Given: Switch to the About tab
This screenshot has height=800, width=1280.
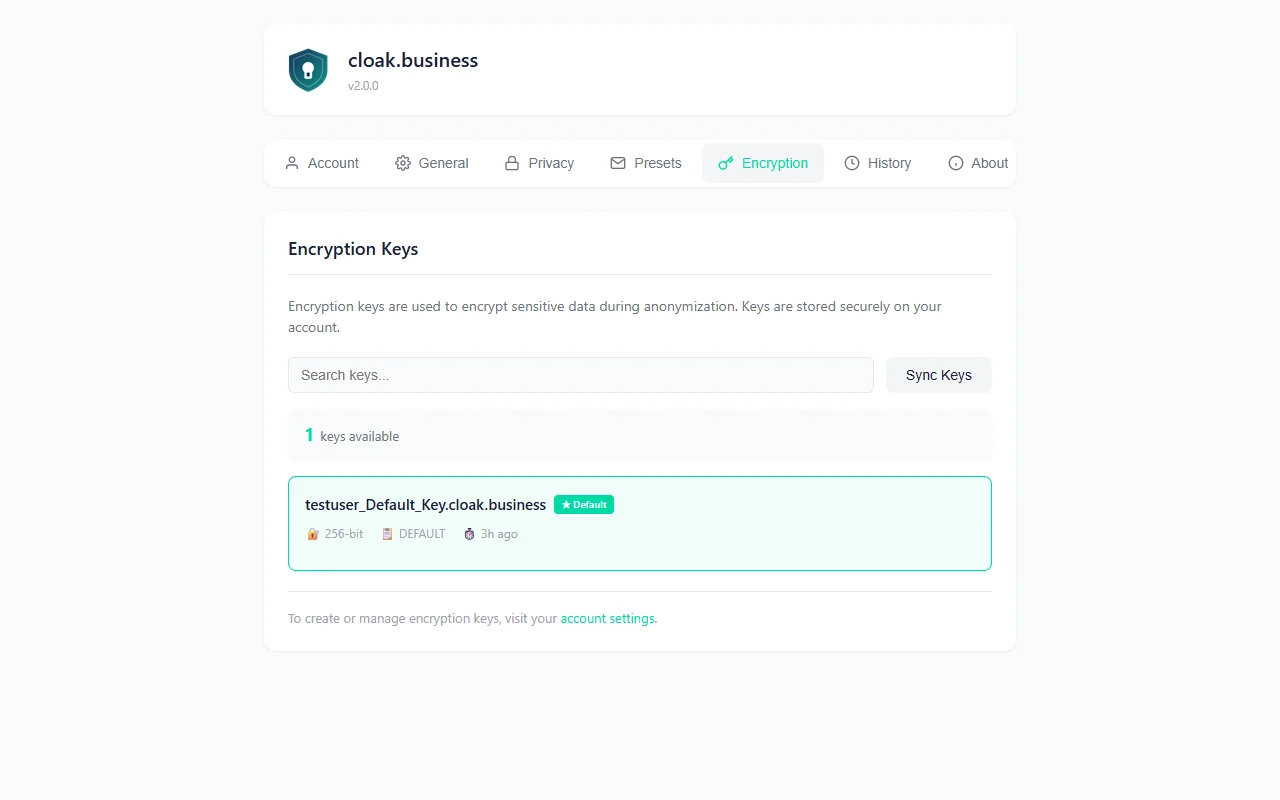Looking at the screenshot, I should [x=978, y=162].
